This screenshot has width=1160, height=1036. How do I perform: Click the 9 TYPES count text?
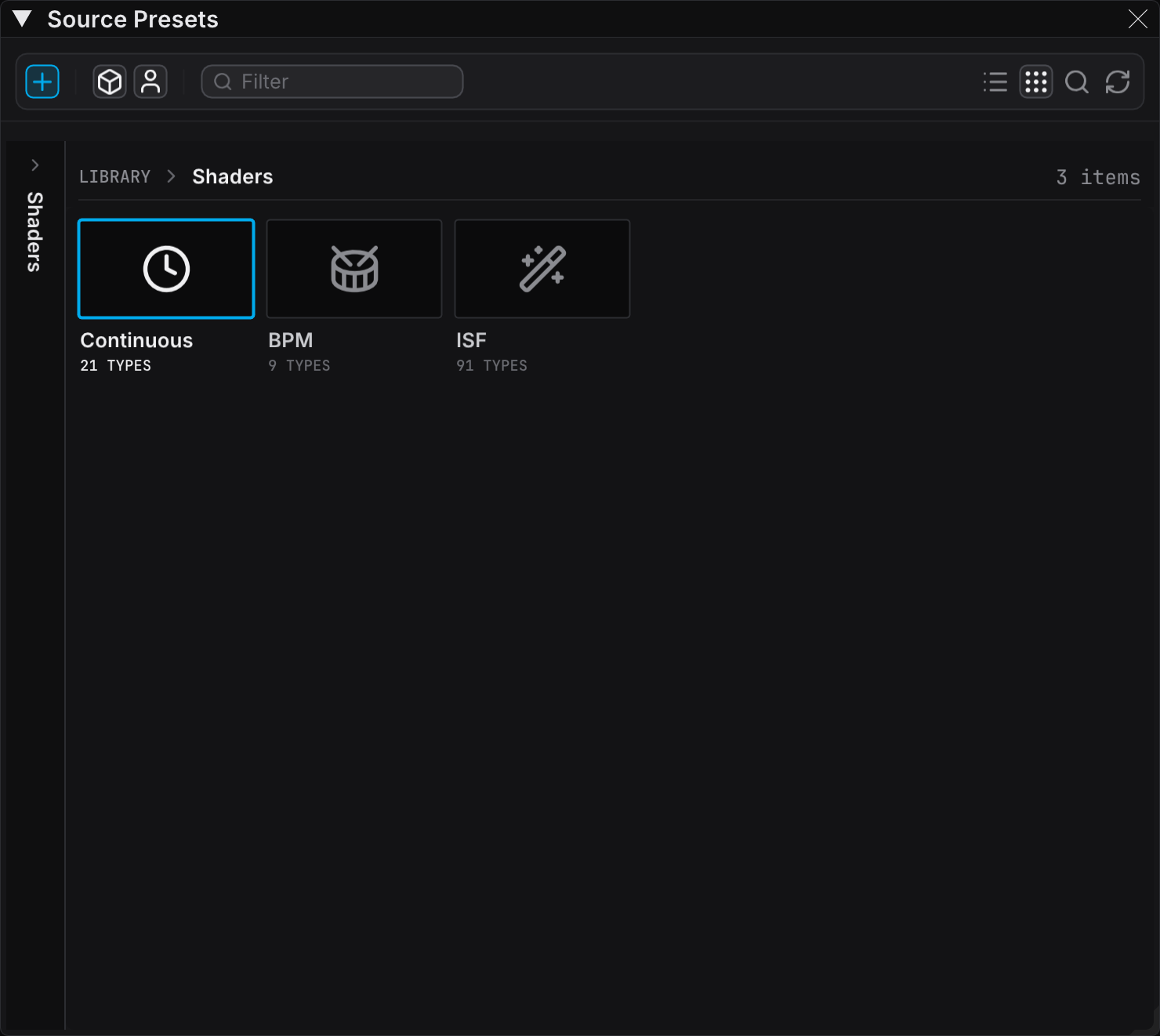click(299, 366)
